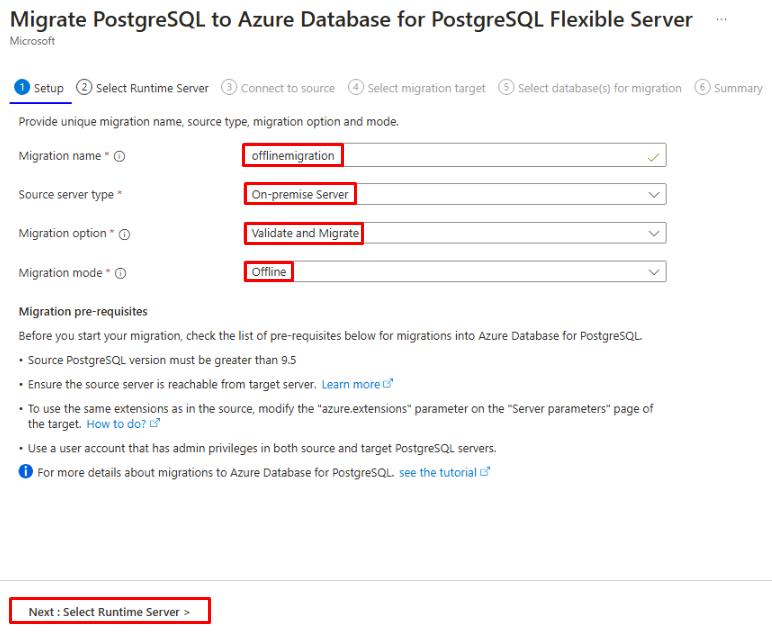
Task: Click the page title 'Migrate PostgreSQL to Azure Database'
Action: click(351, 20)
